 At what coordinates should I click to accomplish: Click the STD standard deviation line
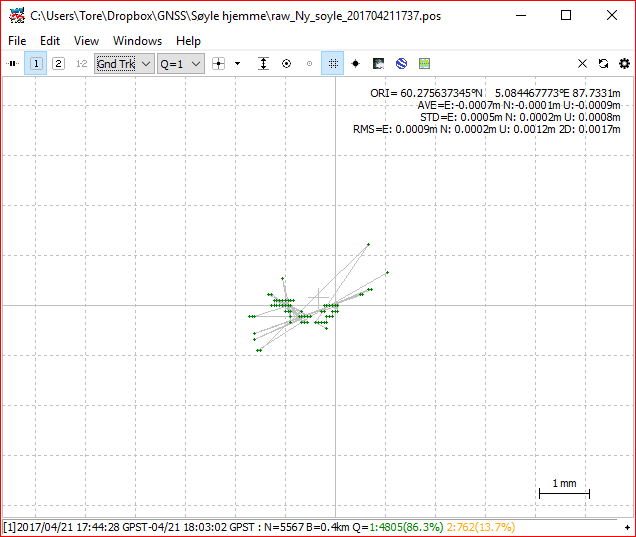point(520,118)
